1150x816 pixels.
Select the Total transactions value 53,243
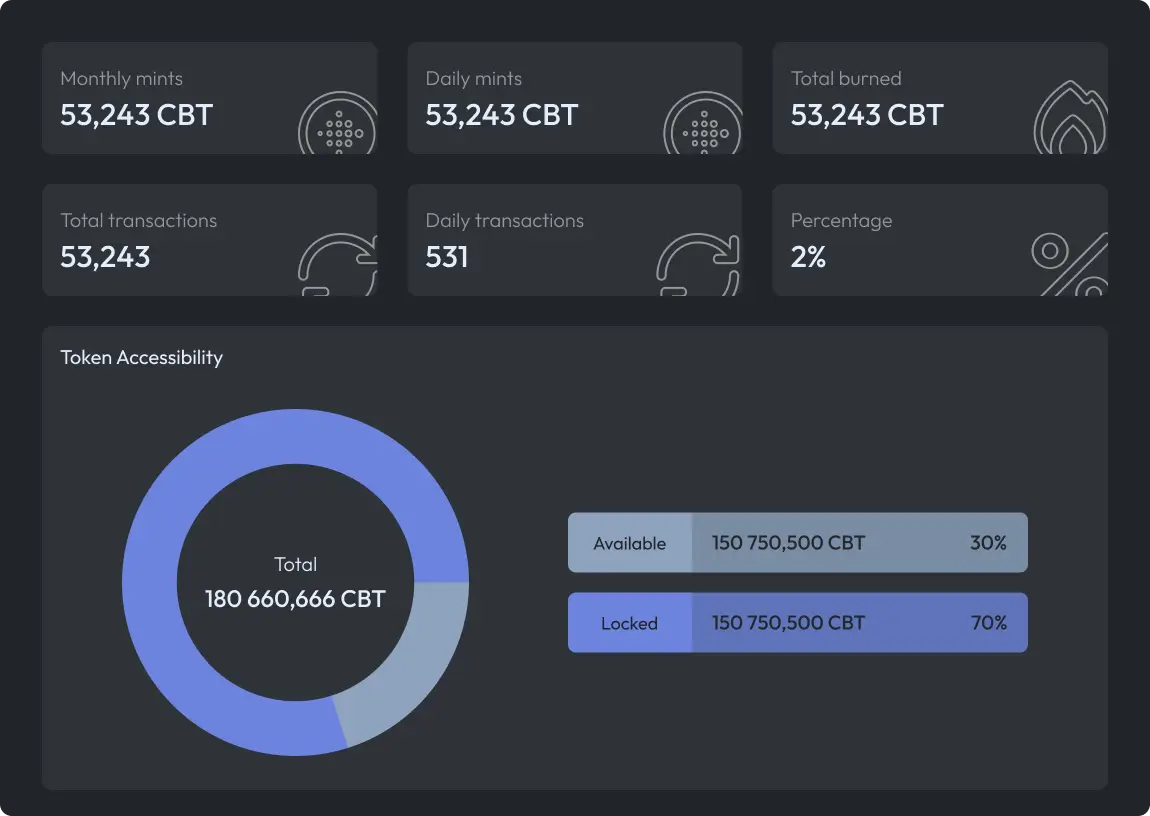105,257
